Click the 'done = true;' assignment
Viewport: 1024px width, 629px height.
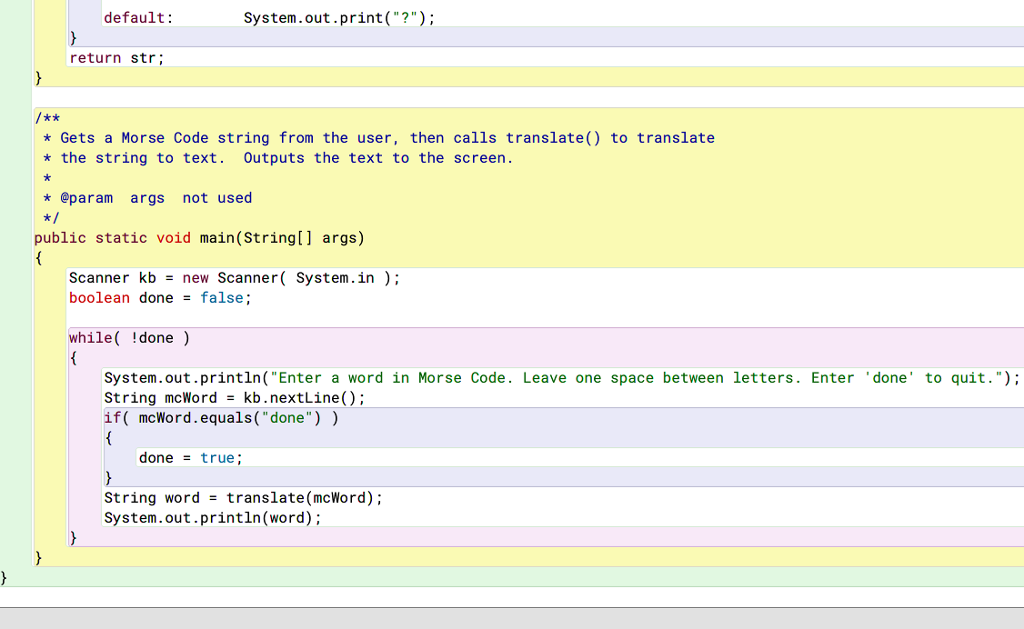point(190,458)
